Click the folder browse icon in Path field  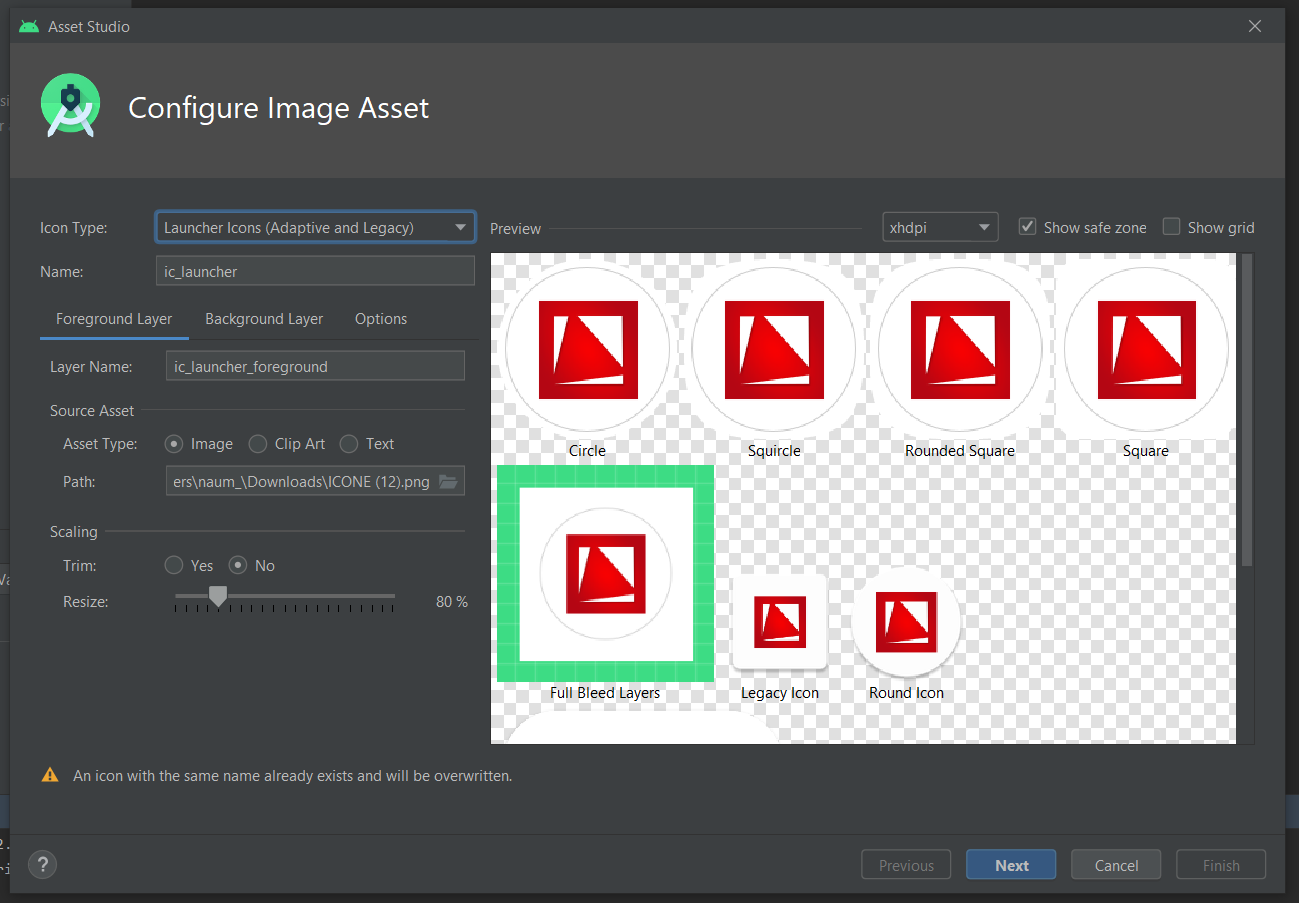pos(448,482)
